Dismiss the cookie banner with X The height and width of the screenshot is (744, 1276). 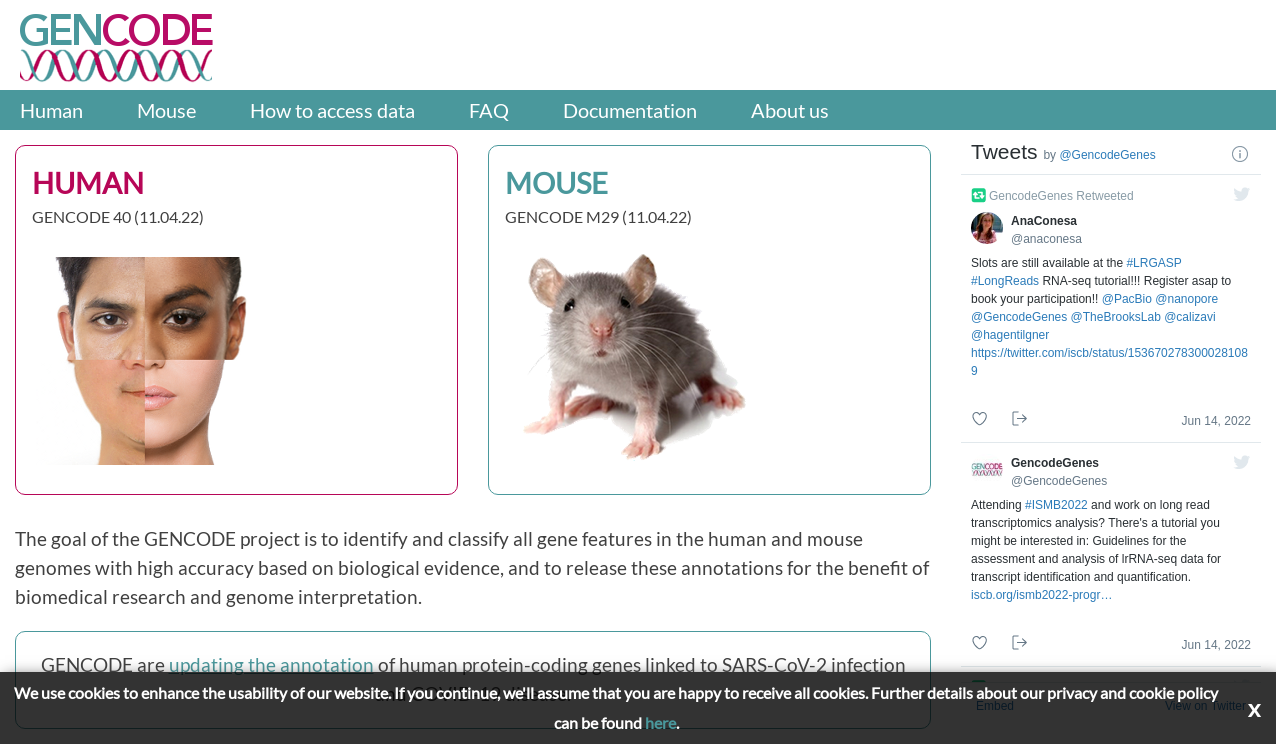click(1254, 711)
